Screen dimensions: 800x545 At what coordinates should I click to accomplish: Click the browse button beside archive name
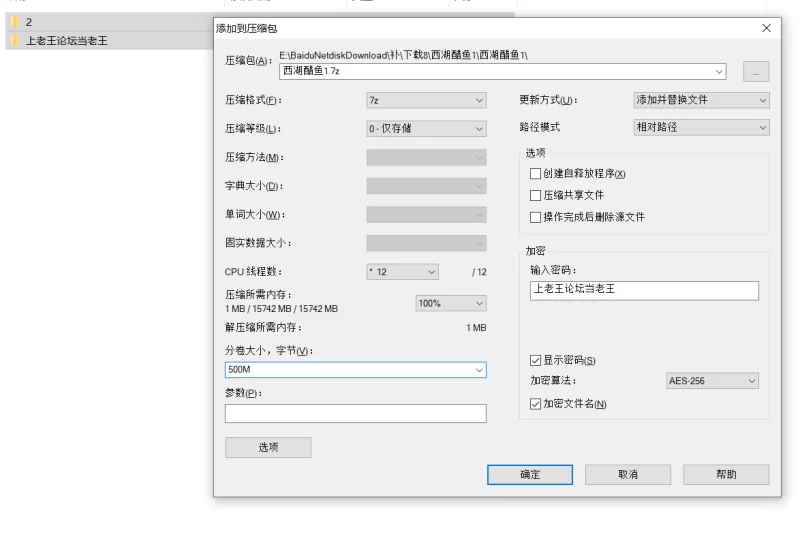(756, 71)
